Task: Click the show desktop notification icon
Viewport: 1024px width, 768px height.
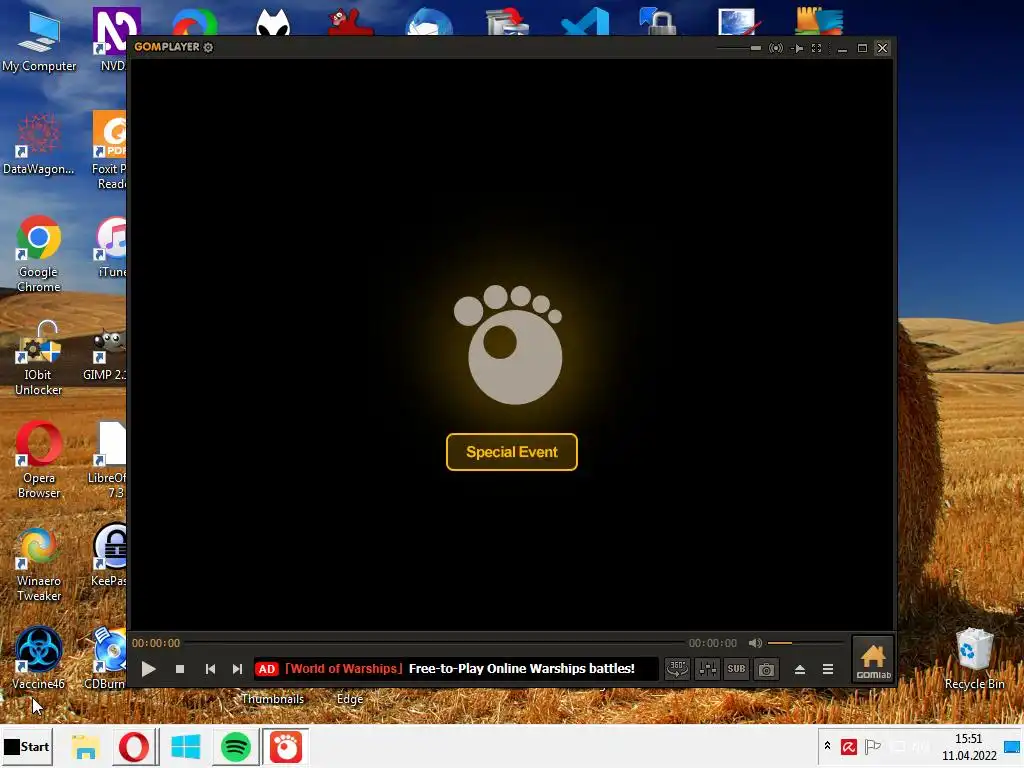Action: coord(1012,747)
